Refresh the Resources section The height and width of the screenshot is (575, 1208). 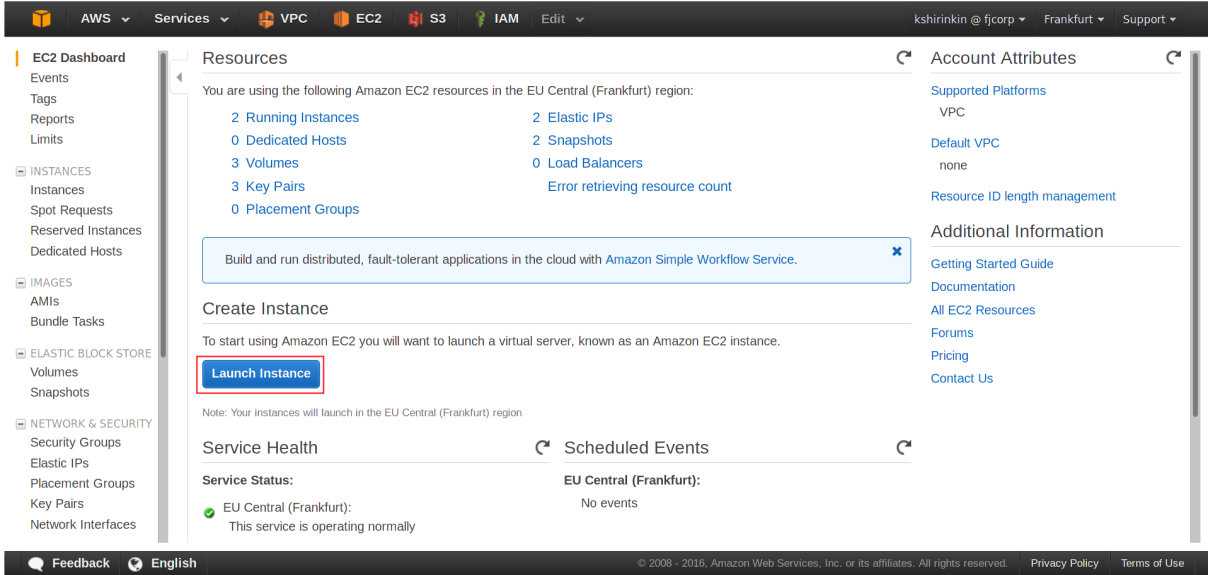(904, 58)
